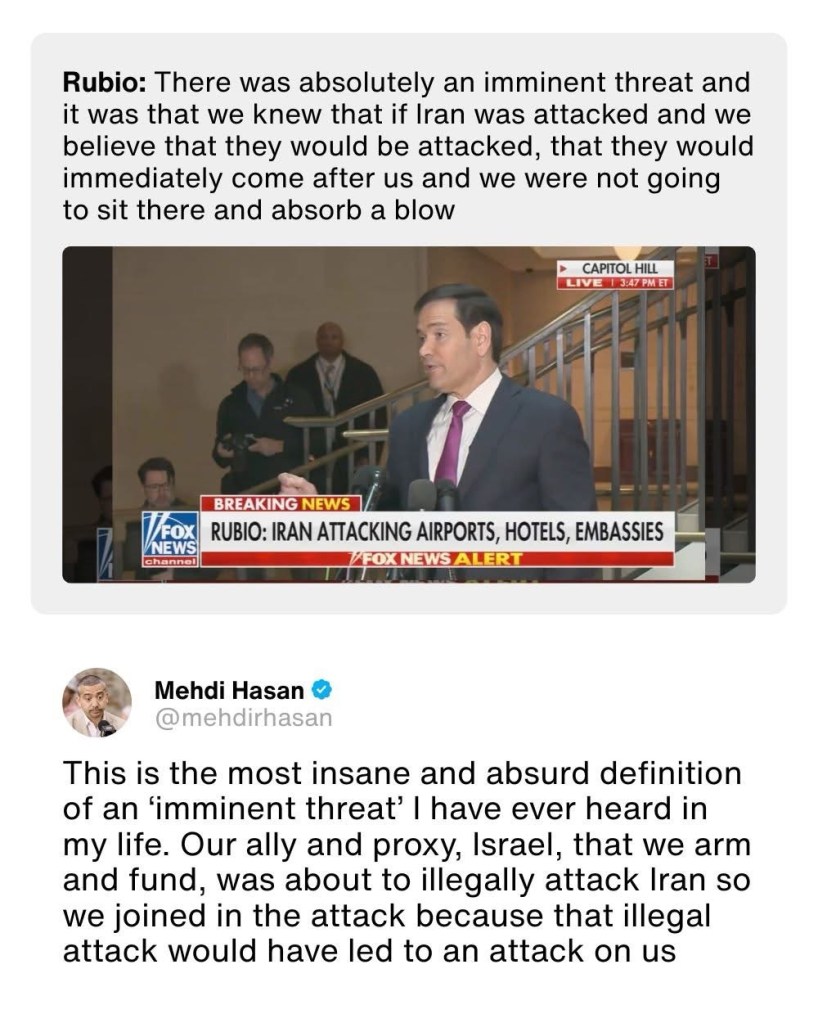Viewport: 818px width, 1023px height.
Task: Click the Mehdi Hasan display name
Action: click(x=230, y=690)
